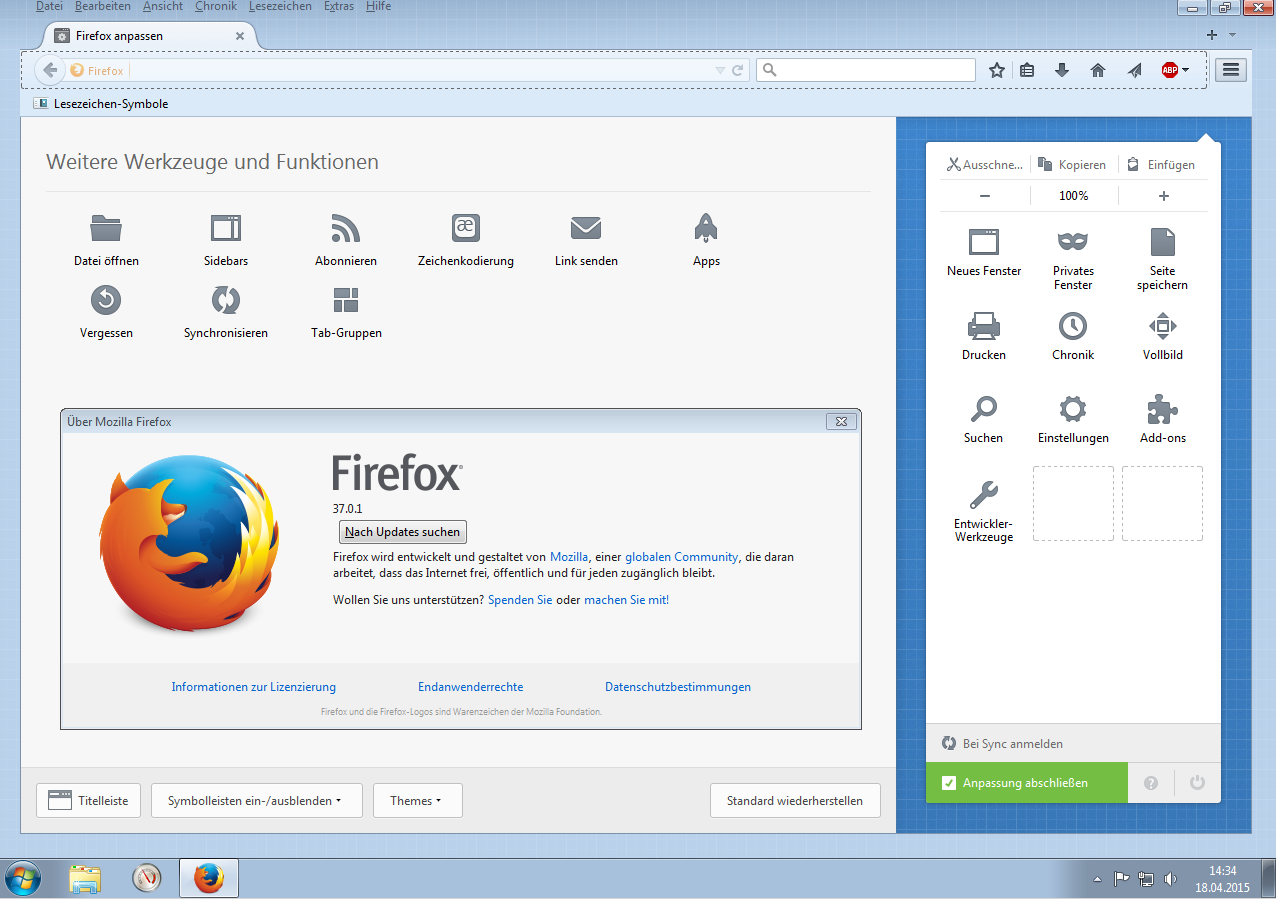Click the Windows Start button
The image size is (1276, 899).
click(24, 879)
